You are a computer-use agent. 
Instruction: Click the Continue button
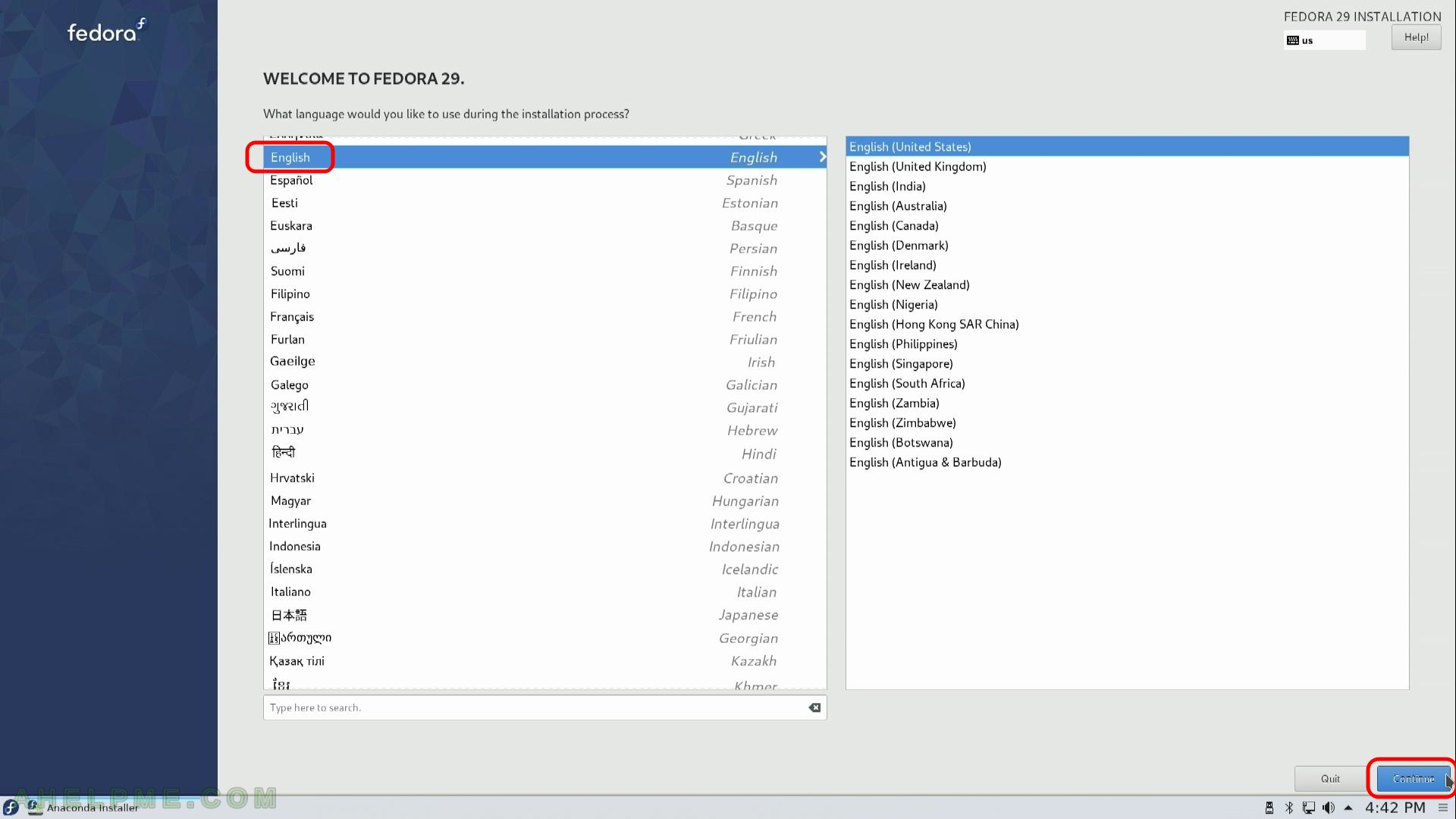pos(1414,779)
